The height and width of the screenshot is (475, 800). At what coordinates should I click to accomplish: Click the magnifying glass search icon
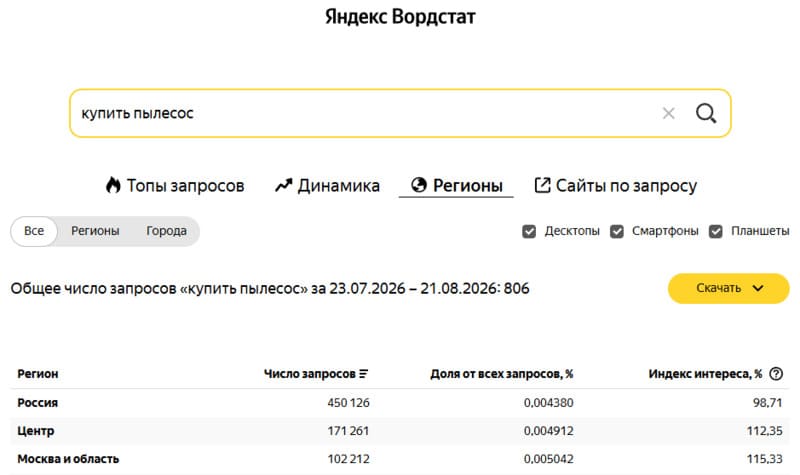pos(706,113)
